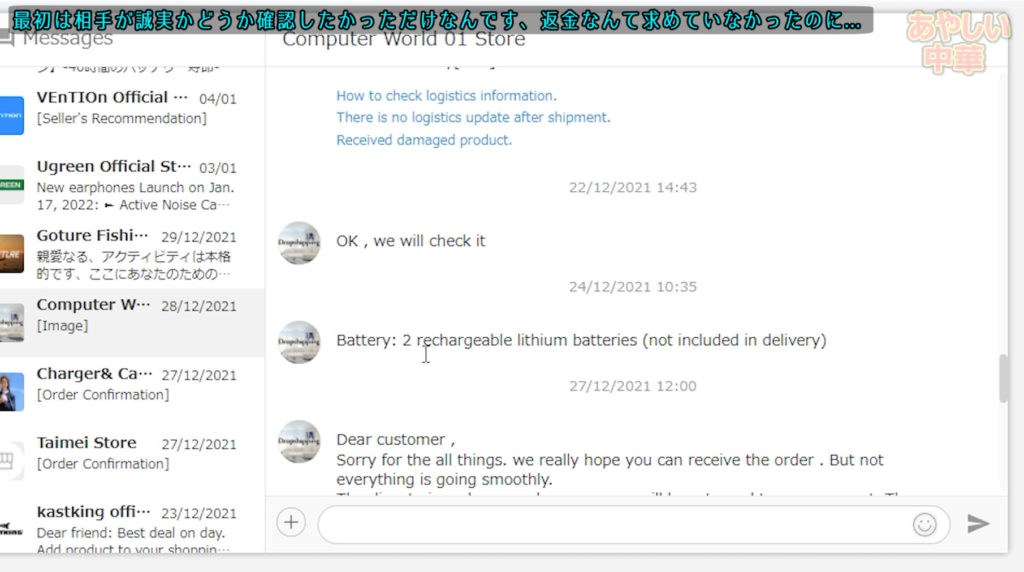
Task: Select Goture Fishing store avatar
Action: 12,254
